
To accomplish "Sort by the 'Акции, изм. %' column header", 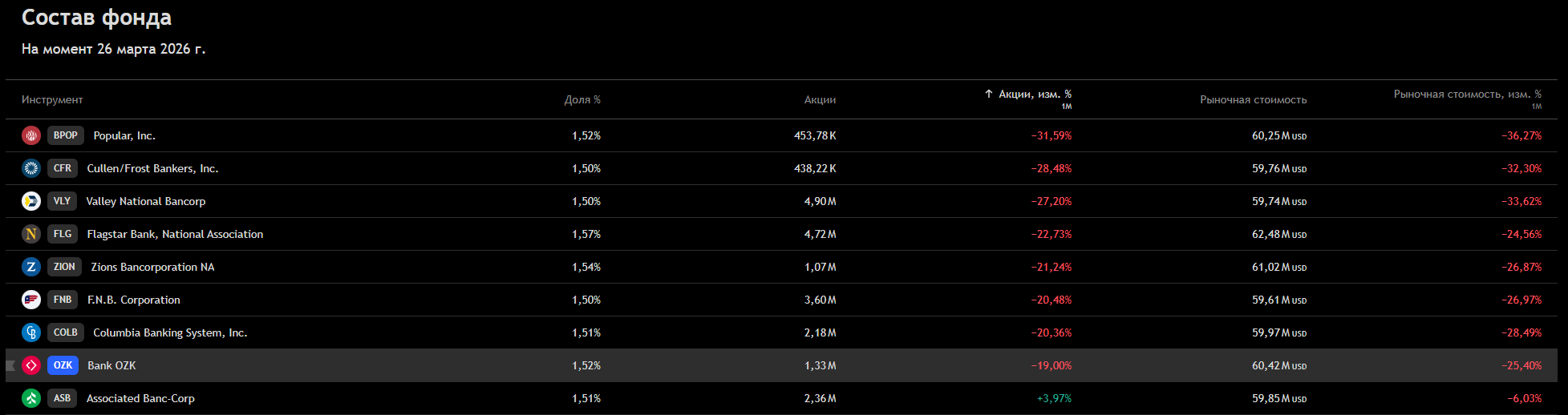I will [x=1034, y=95].
